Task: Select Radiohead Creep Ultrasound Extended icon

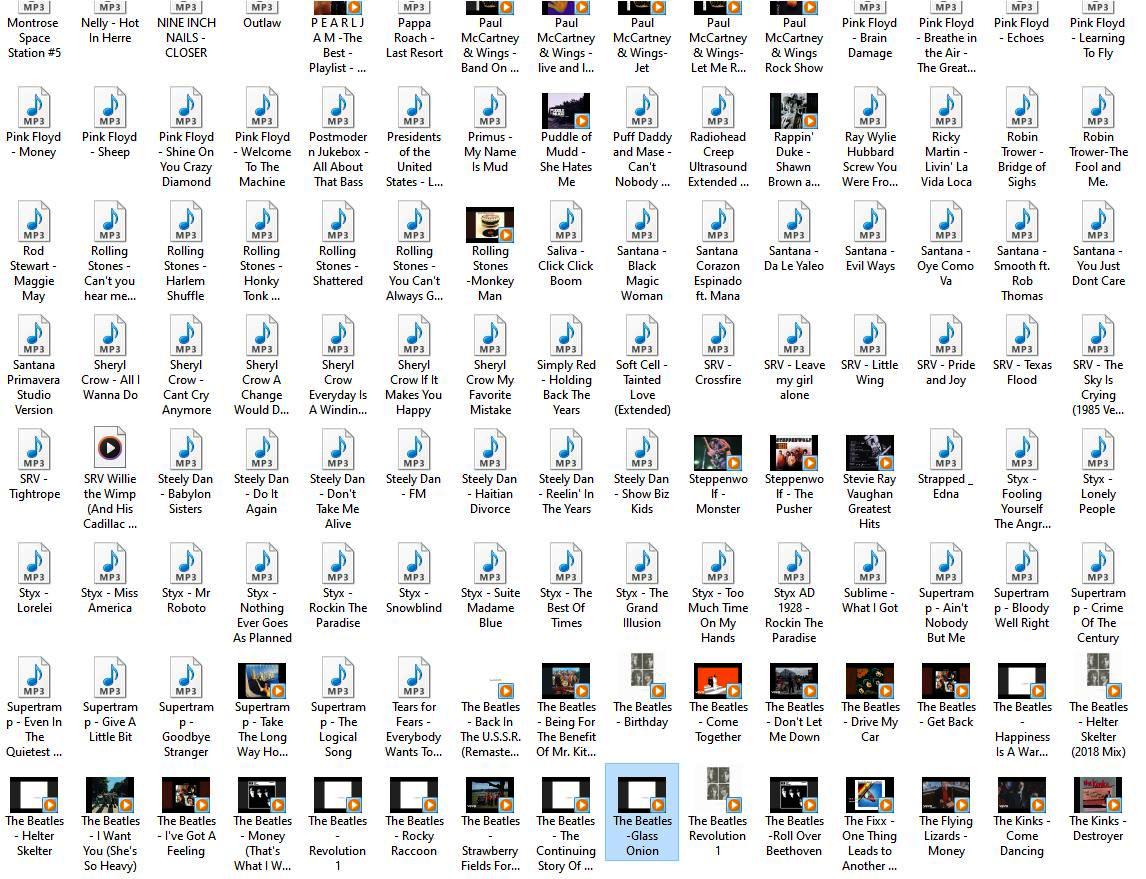Action: coord(718,108)
